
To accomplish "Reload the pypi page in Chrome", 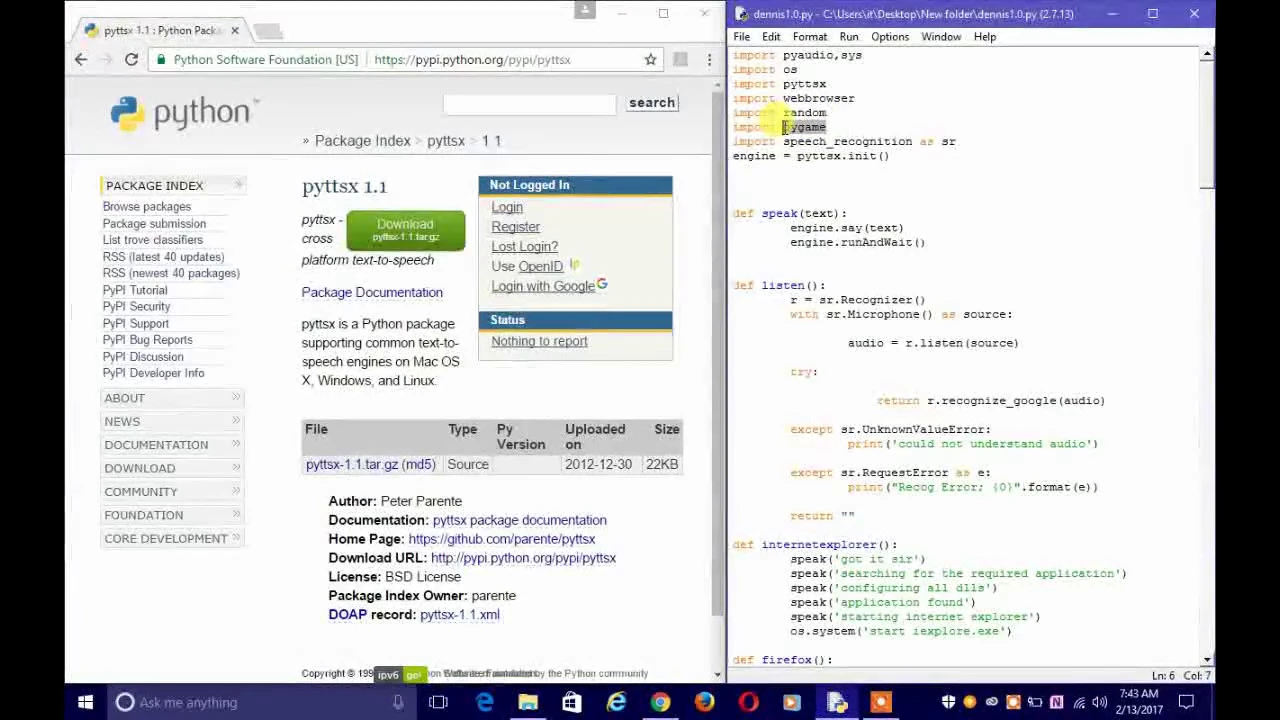I will (x=131, y=60).
